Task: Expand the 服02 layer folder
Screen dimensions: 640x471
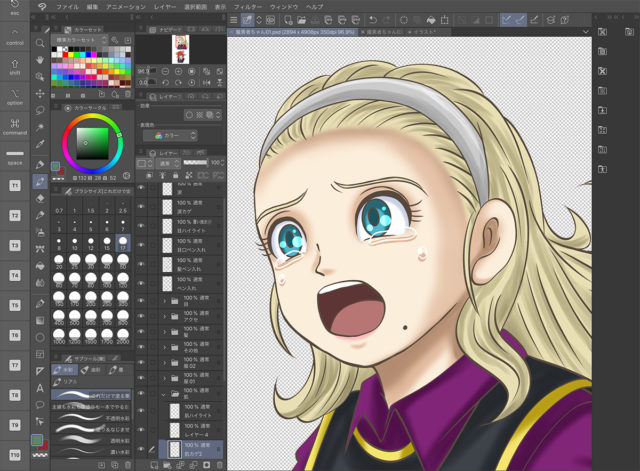Action: click(x=164, y=363)
